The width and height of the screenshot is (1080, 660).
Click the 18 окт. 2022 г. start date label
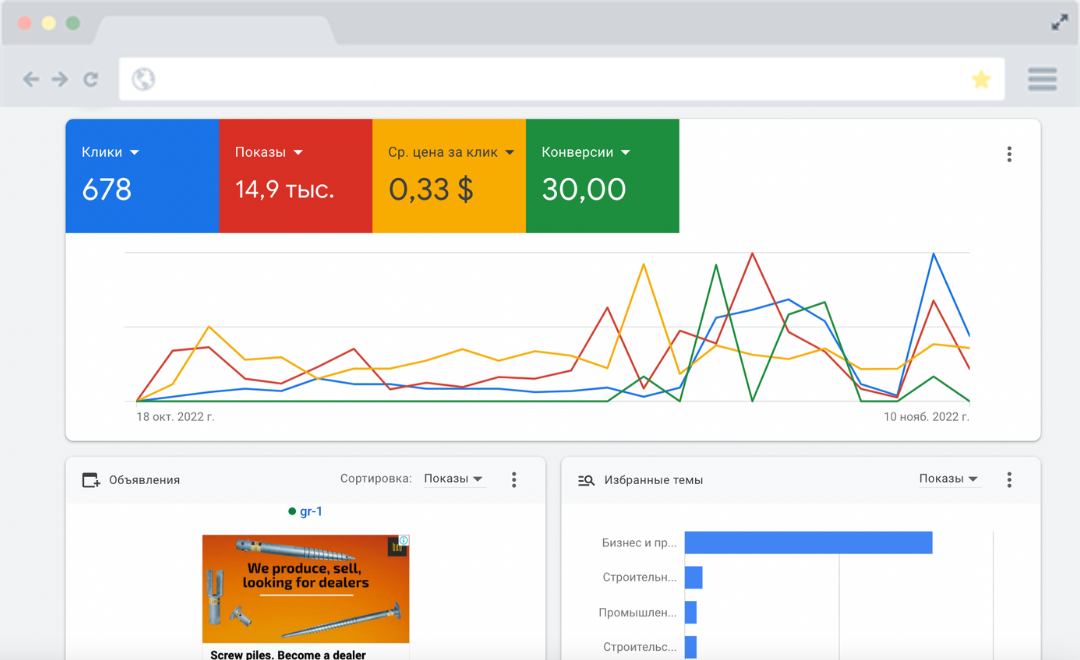click(x=175, y=417)
